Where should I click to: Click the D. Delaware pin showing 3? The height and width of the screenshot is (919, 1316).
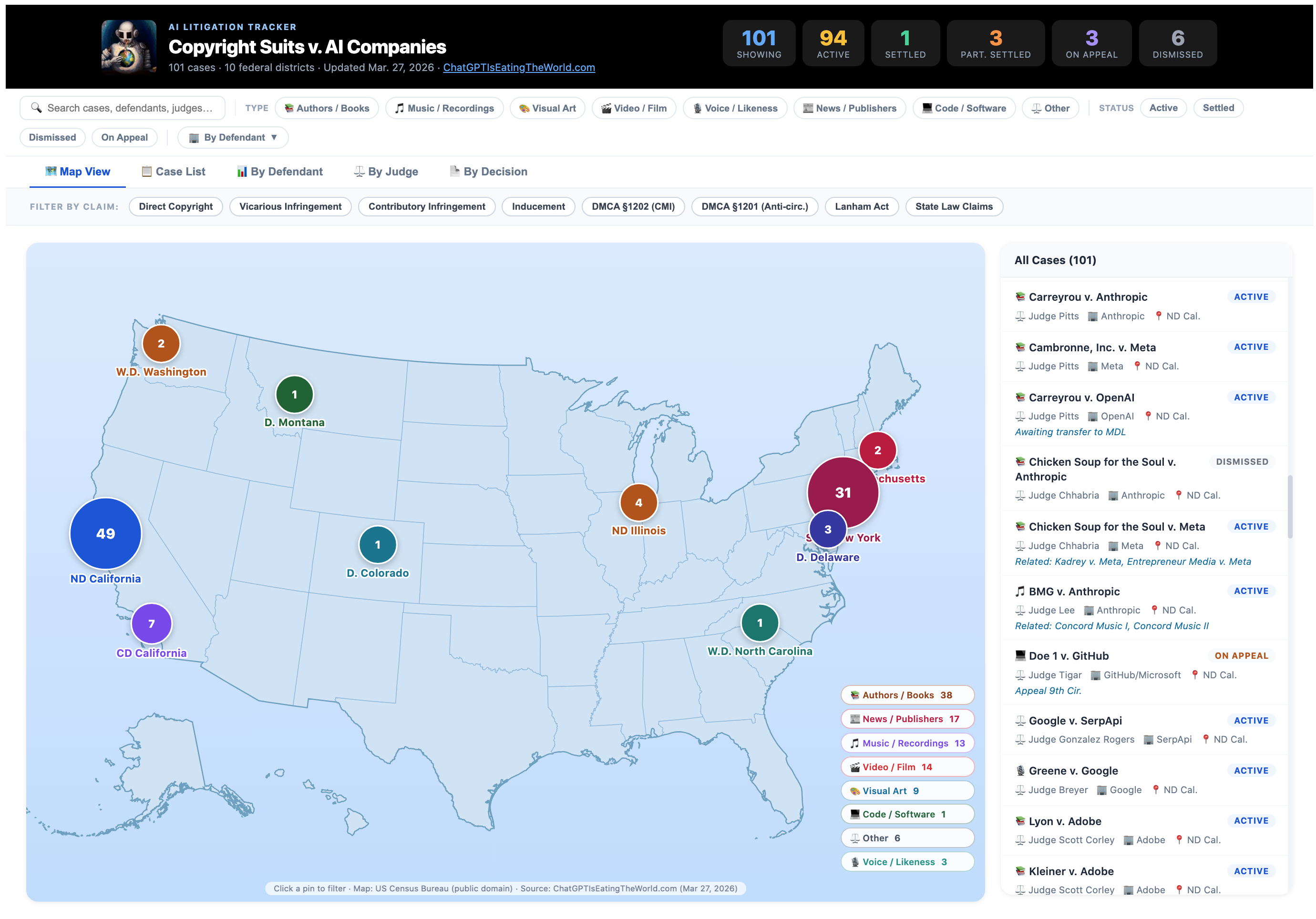coord(828,530)
